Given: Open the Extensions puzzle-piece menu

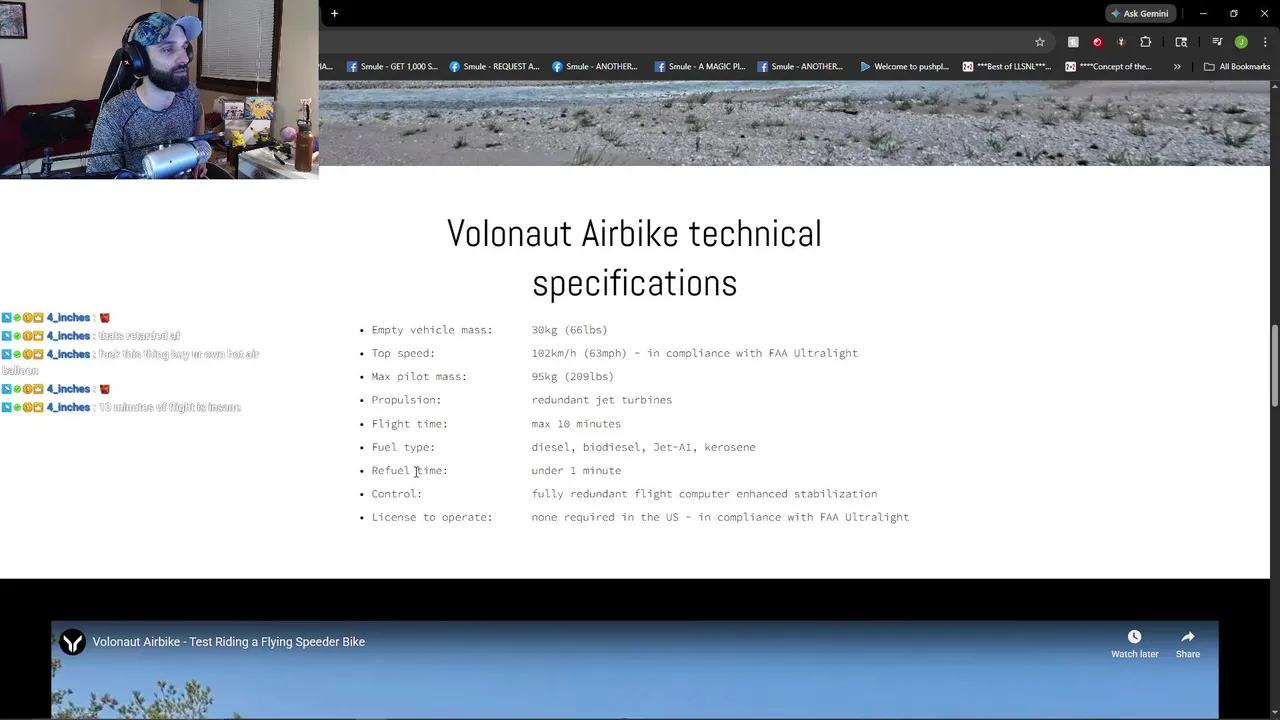Looking at the screenshot, I should pyautogui.click(x=1146, y=42).
